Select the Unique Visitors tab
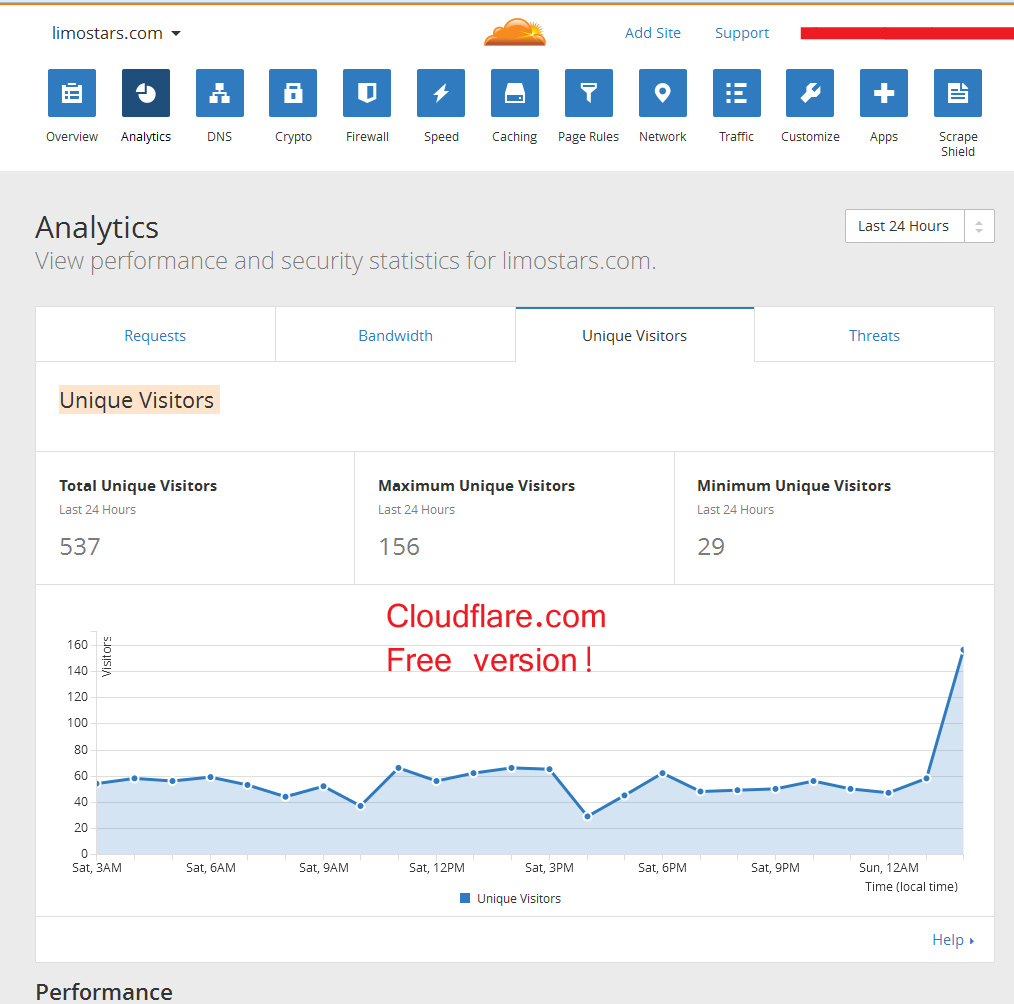The height and width of the screenshot is (1004, 1014). [x=634, y=335]
